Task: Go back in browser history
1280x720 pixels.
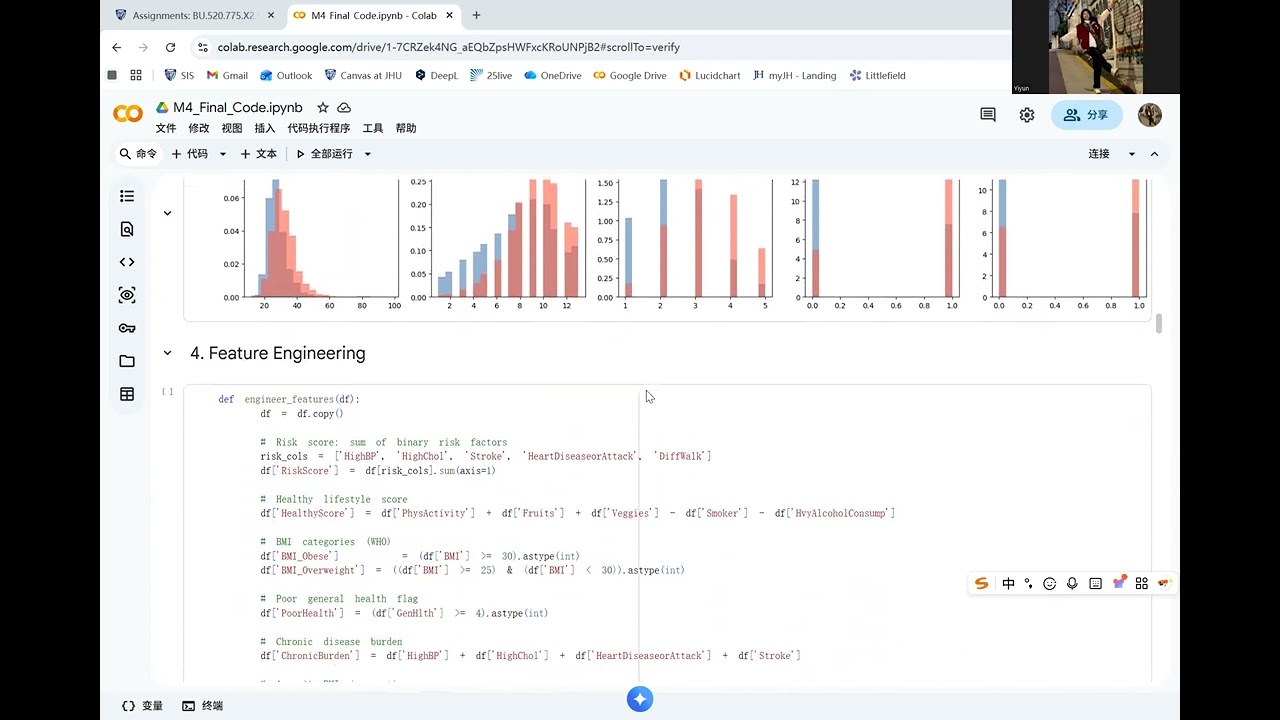Action: point(117,47)
